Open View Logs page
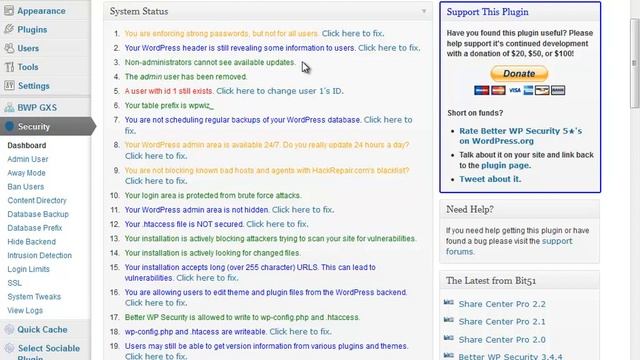 25,311
